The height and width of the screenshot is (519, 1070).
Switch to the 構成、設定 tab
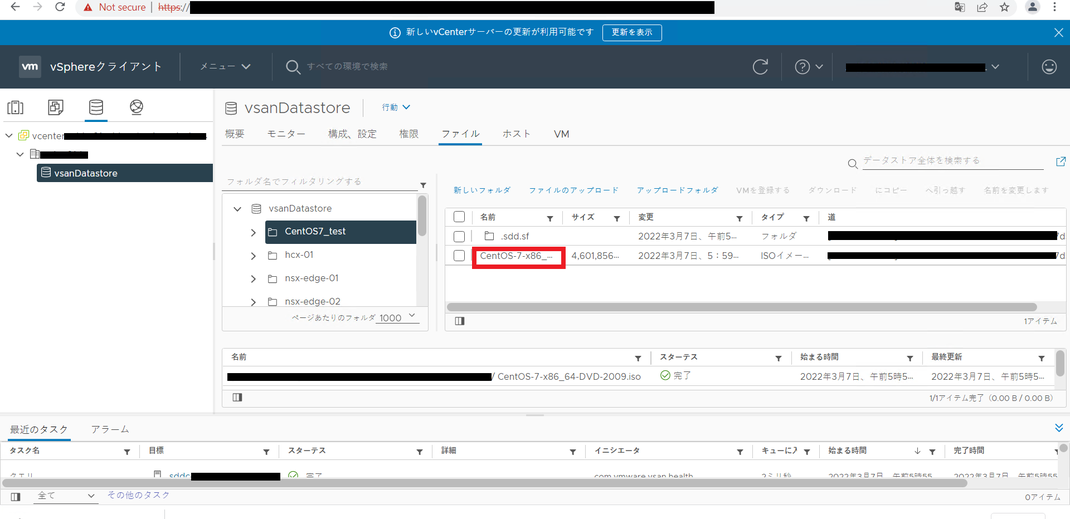[x=353, y=134]
